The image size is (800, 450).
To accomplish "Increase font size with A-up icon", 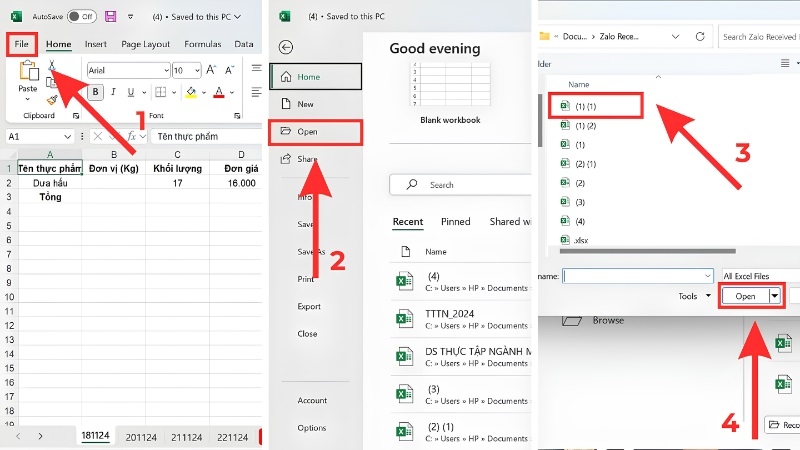I will (211, 70).
